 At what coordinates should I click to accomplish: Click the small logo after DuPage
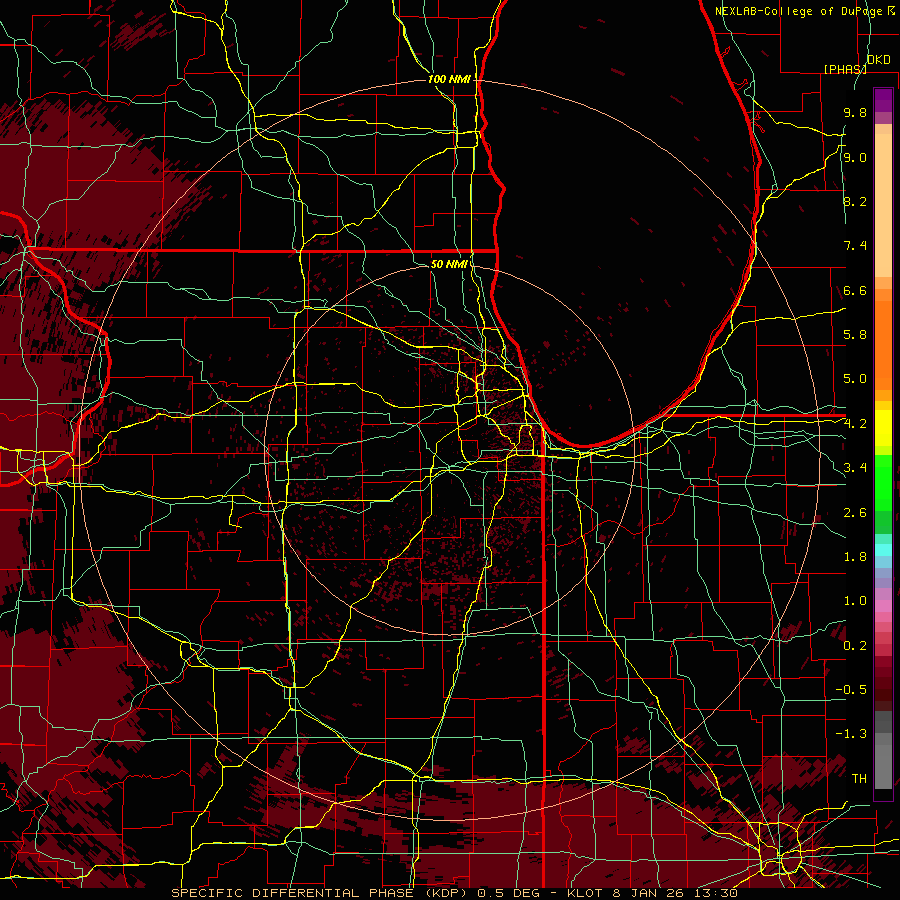click(891, 10)
